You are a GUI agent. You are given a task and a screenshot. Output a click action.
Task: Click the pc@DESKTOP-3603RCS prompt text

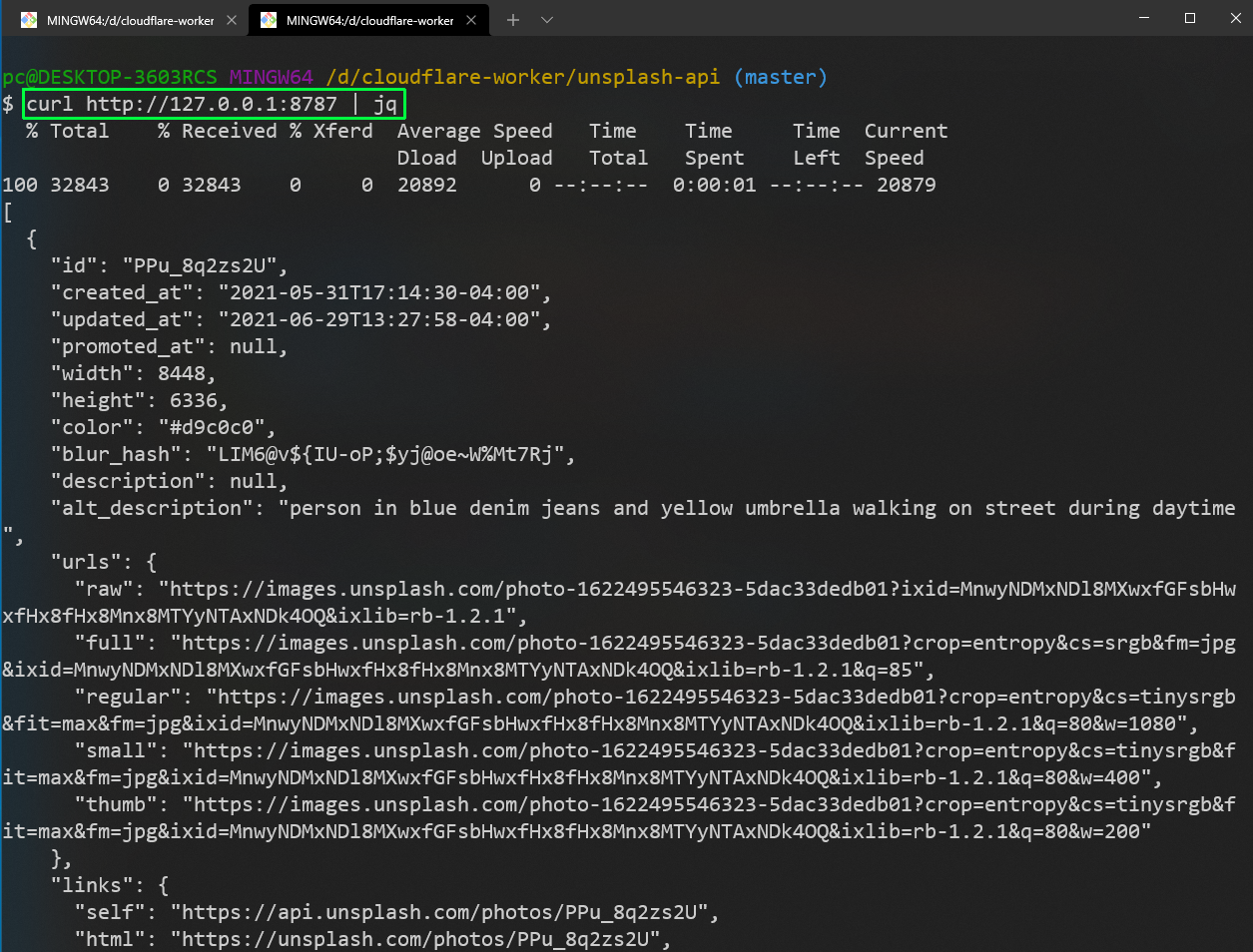110,77
